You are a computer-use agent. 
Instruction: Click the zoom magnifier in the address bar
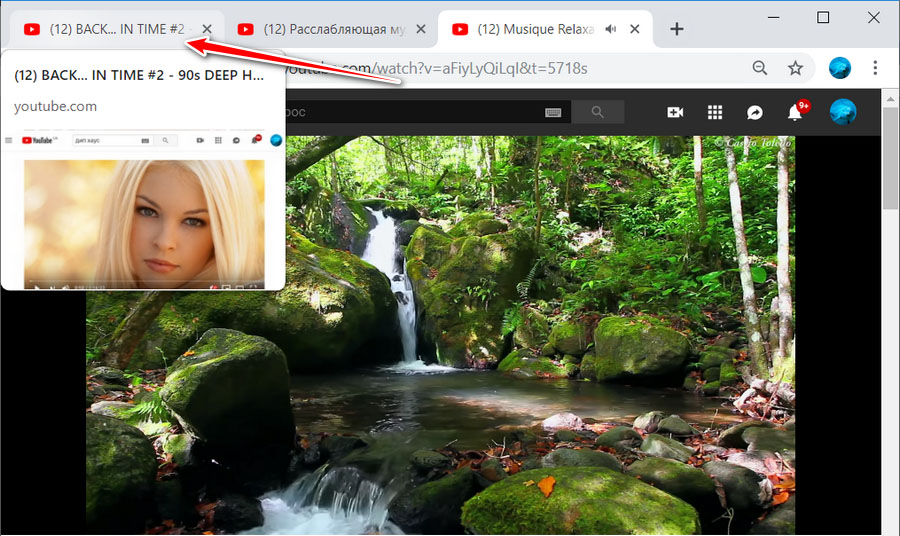pos(760,68)
